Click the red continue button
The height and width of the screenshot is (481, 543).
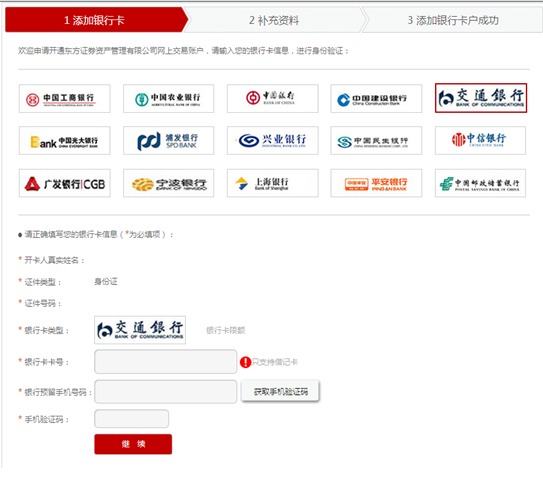pyautogui.click(x=133, y=444)
